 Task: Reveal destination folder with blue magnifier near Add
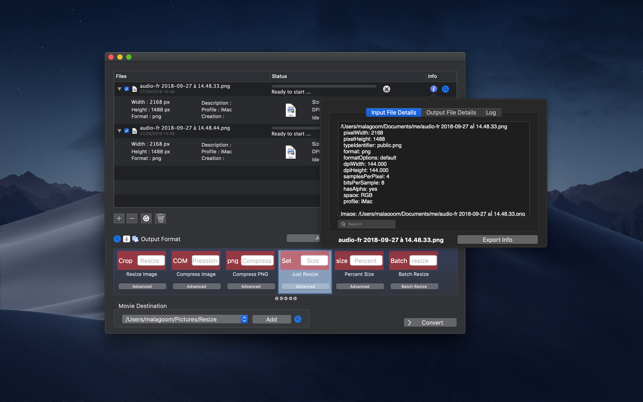298,319
